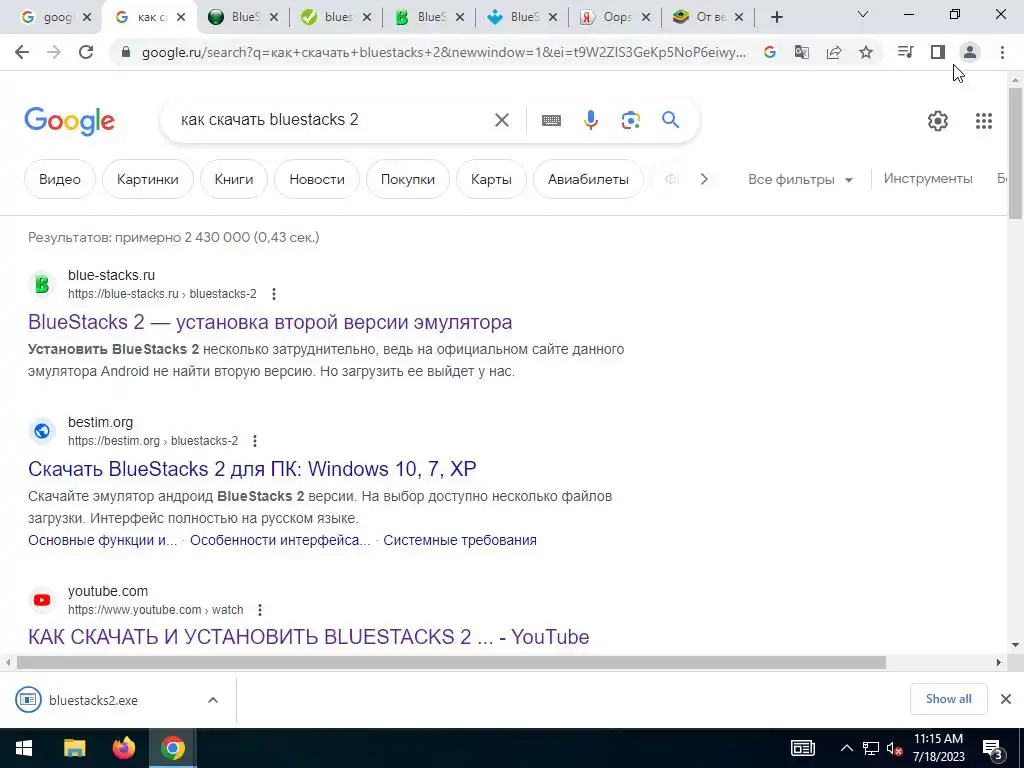Open File Explorer from the taskbar
Viewport: 1024px width, 768px height.
point(74,748)
